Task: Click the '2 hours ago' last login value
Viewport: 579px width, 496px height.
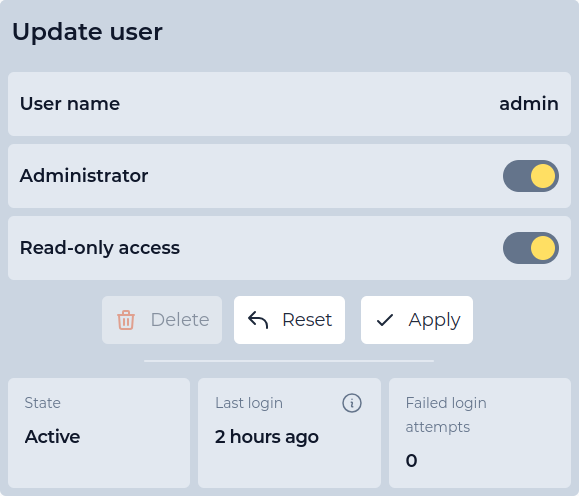Action: (x=267, y=437)
